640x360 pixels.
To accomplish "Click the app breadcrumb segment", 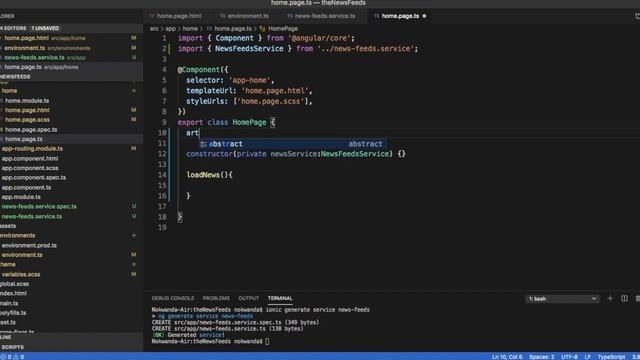I will point(171,29).
